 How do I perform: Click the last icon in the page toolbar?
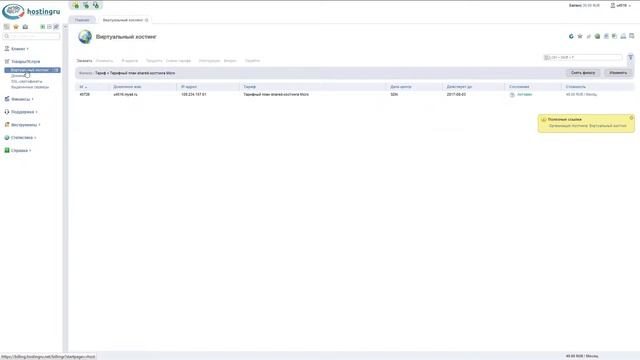(631, 36)
